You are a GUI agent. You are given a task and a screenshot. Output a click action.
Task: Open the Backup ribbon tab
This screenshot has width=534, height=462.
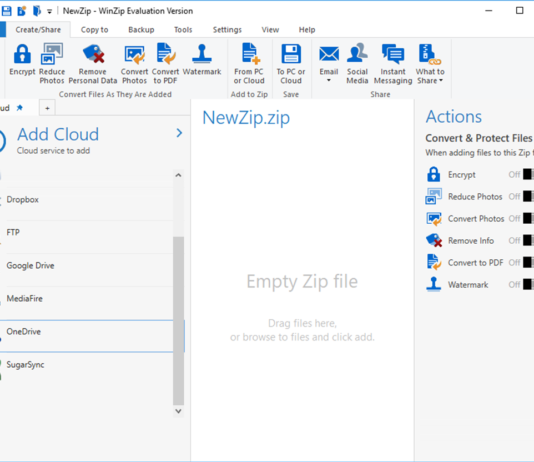click(141, 30)
